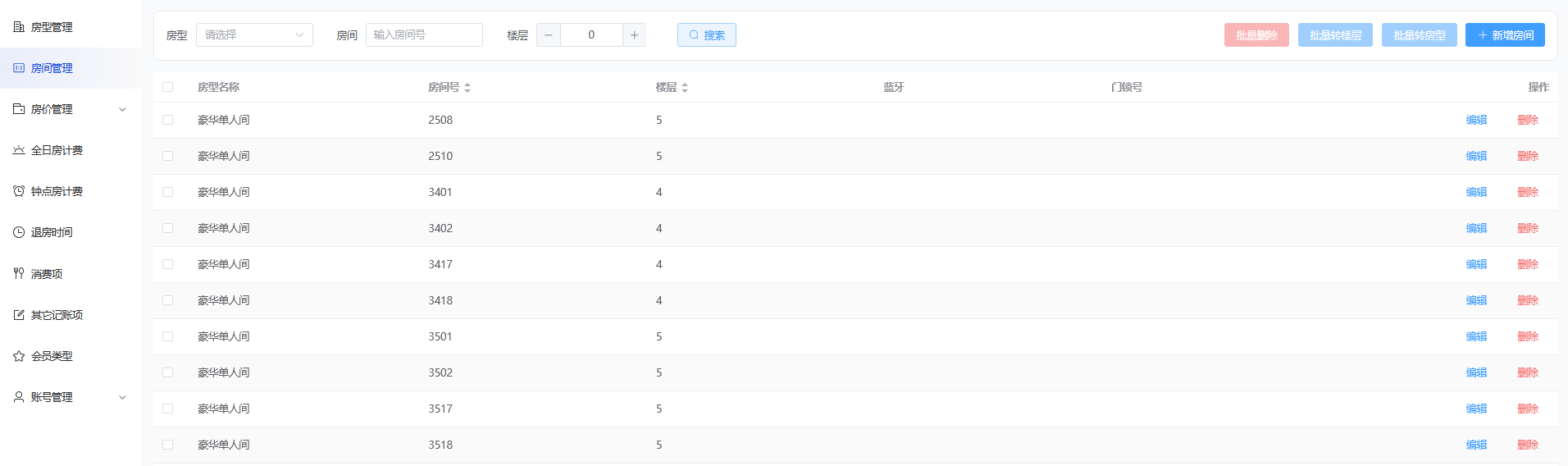Go to 房型管理 menu
The image size is (1568, 466).
tap(71, 27)
